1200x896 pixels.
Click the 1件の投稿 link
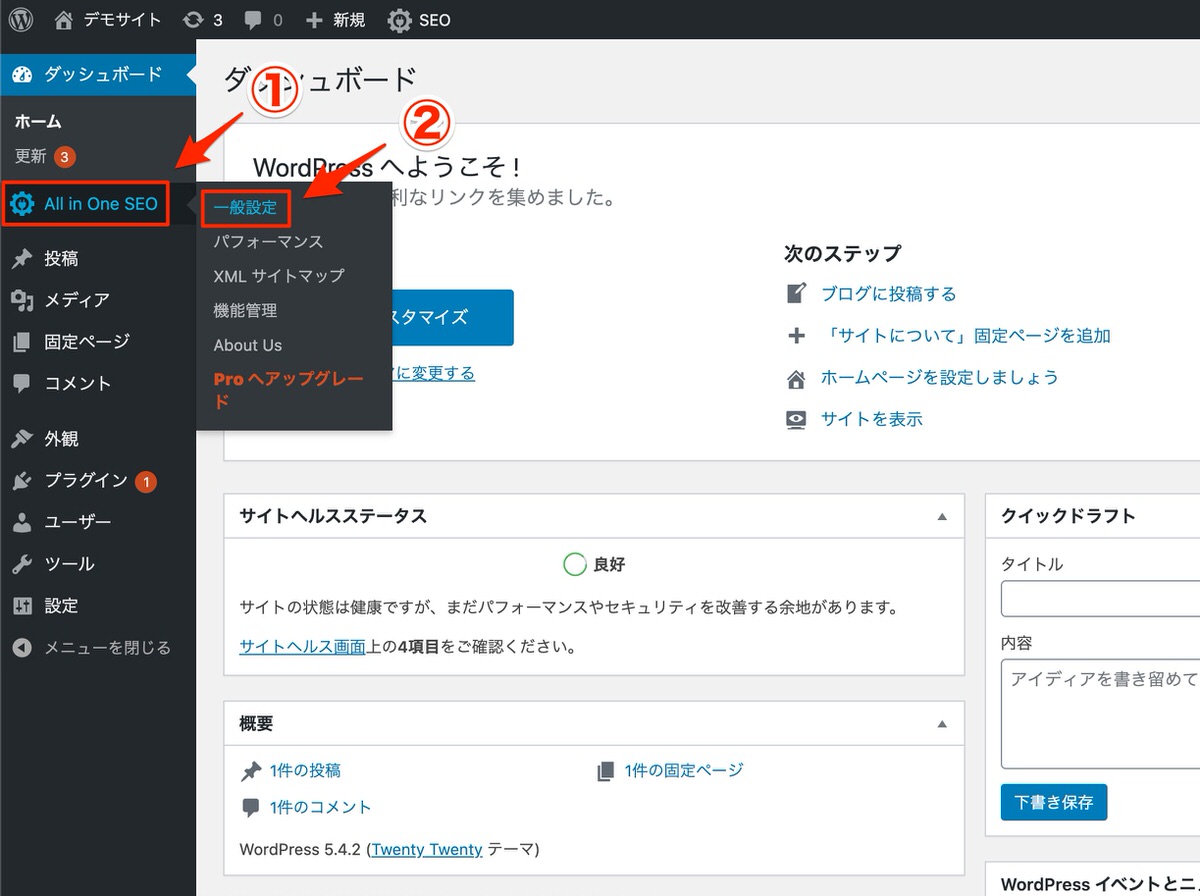click(305, 771)
